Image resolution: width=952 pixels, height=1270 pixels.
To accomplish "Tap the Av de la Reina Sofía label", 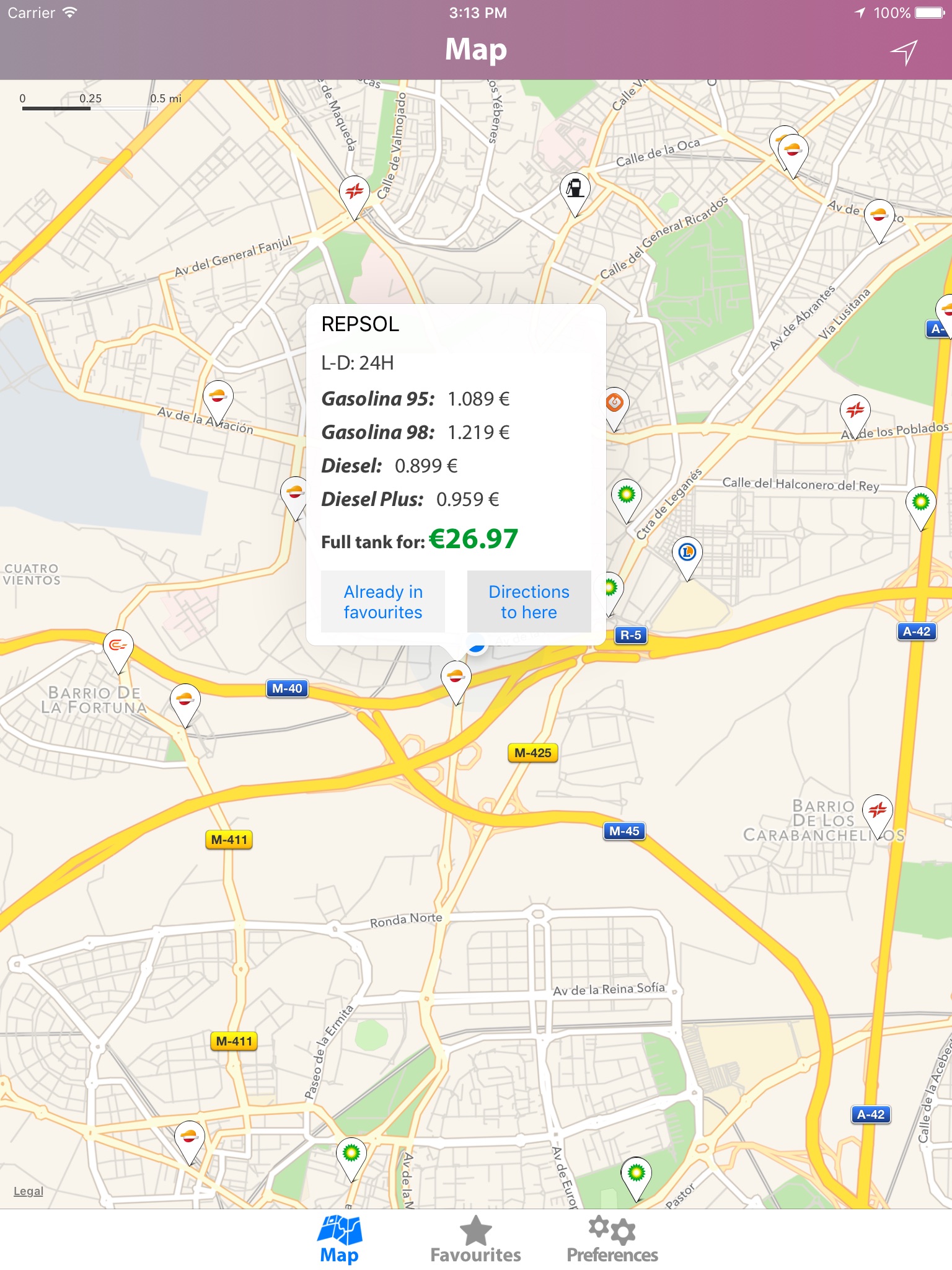I will [609, 989].
